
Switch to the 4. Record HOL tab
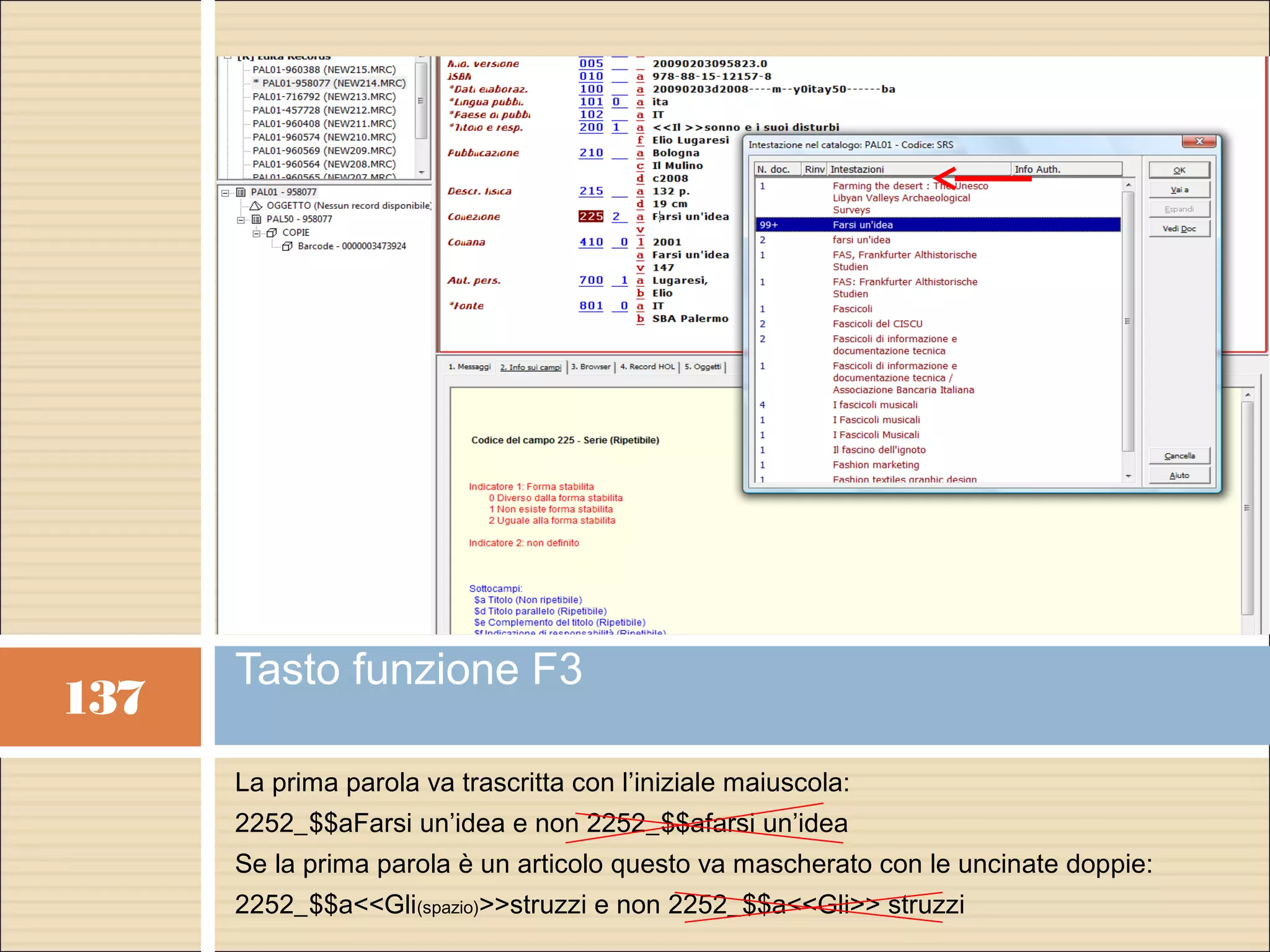[x=647, y=367]
